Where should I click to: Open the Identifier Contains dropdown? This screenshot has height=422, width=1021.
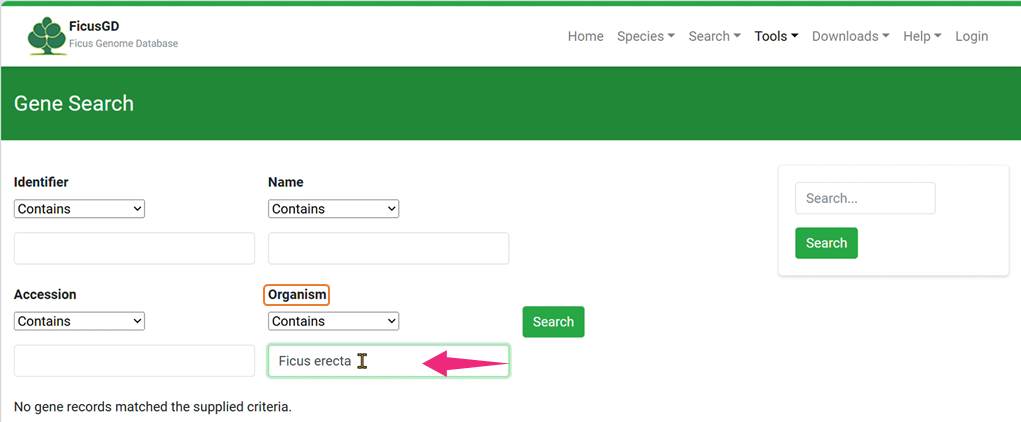[x=79, y=209]
